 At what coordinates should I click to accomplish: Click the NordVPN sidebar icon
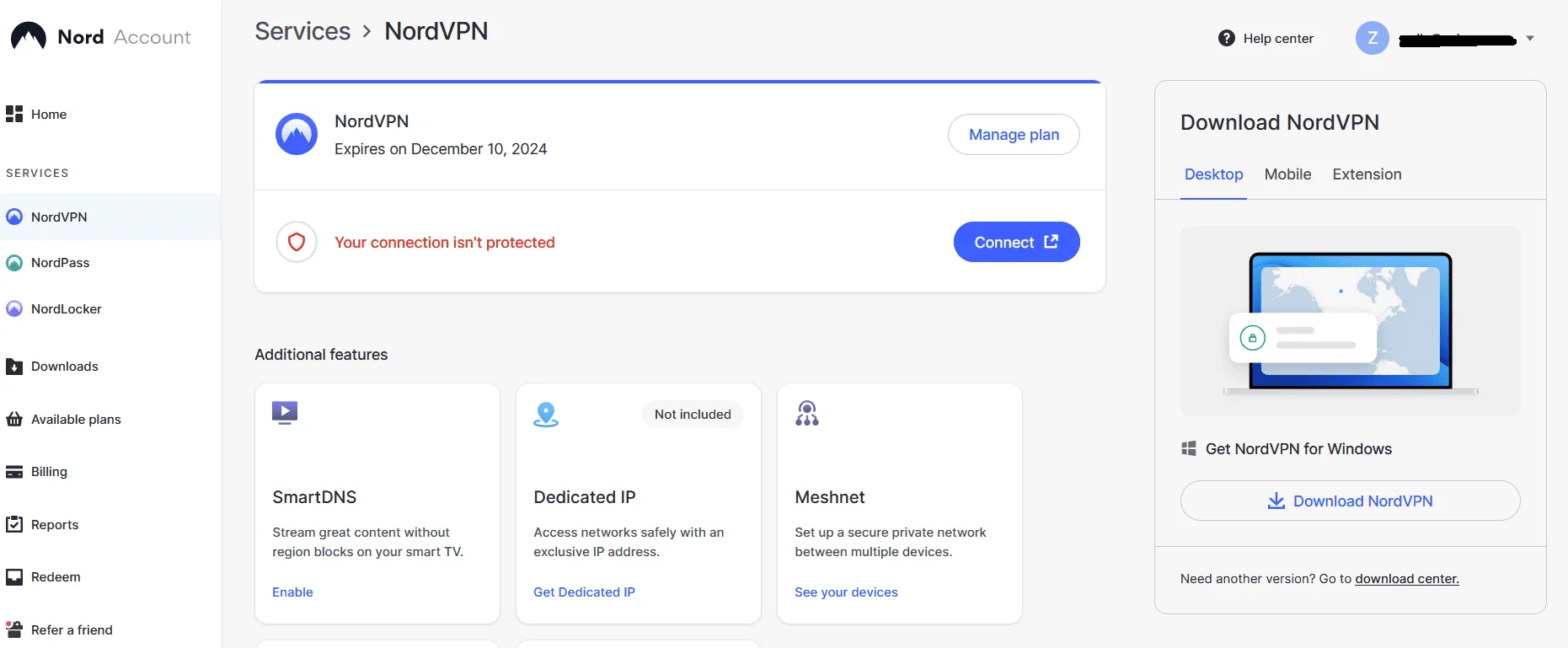point(14,217)
